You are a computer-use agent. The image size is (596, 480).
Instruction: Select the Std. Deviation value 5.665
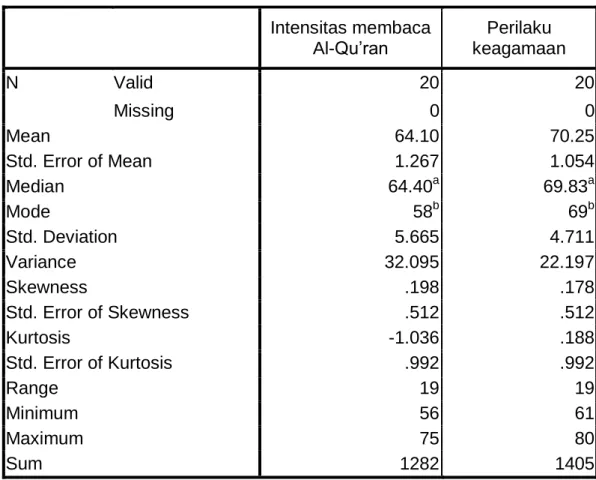tap(417, 237)
